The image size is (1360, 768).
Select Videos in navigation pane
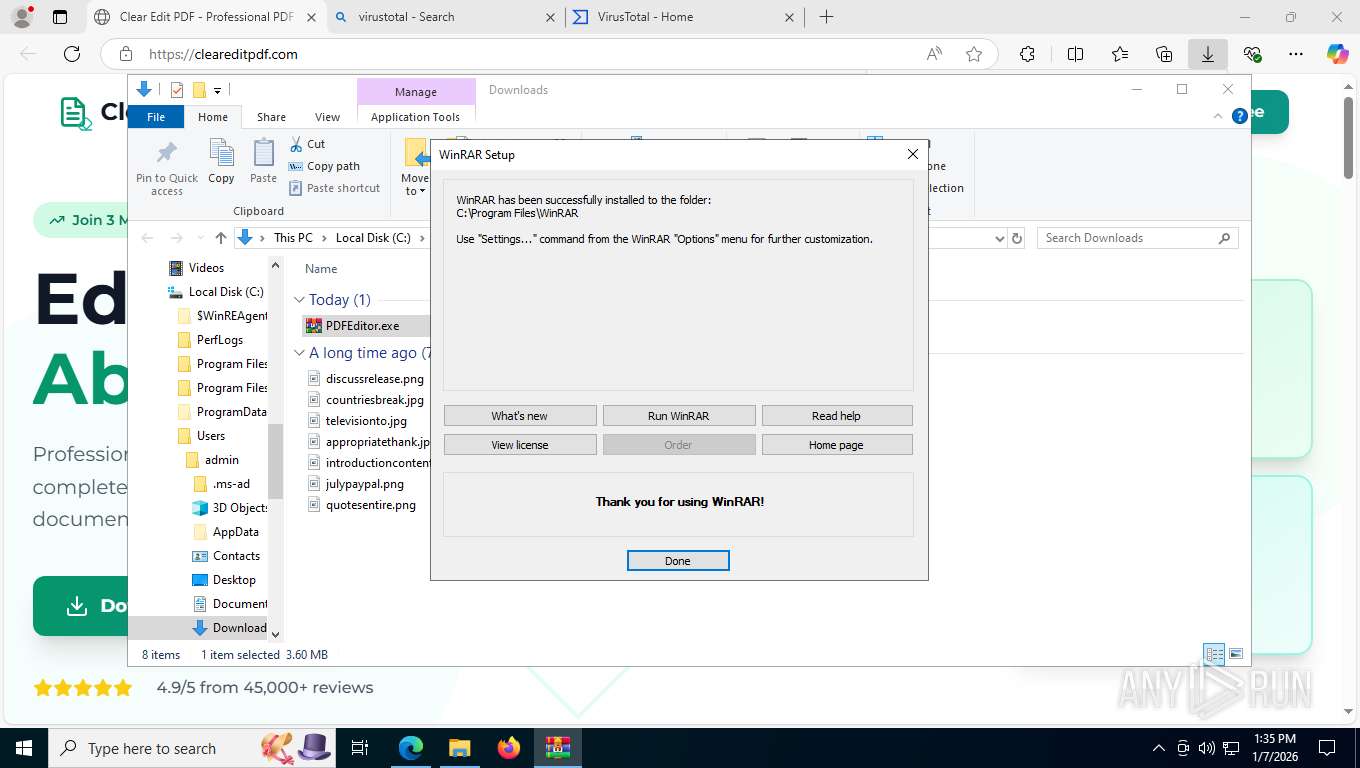click(x=206, y=268)
